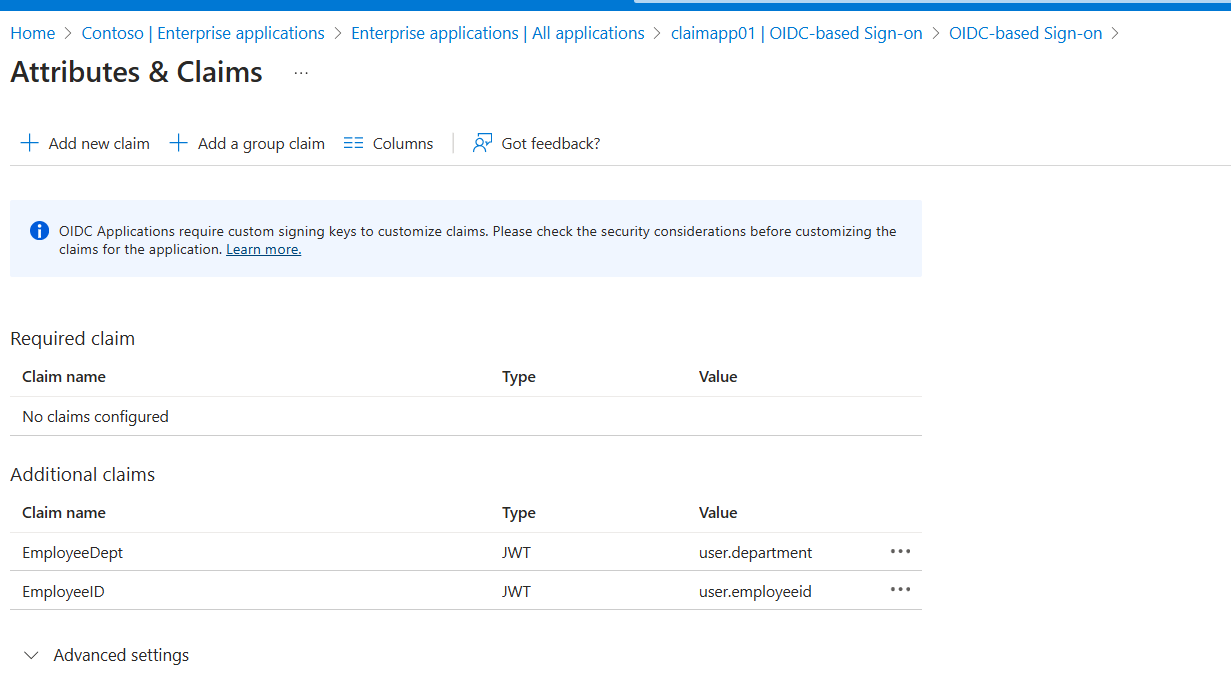
Task: Open the claimapp01 | OIDC-based Sign-on breadcrumb
Action: (x=796, y=33)
